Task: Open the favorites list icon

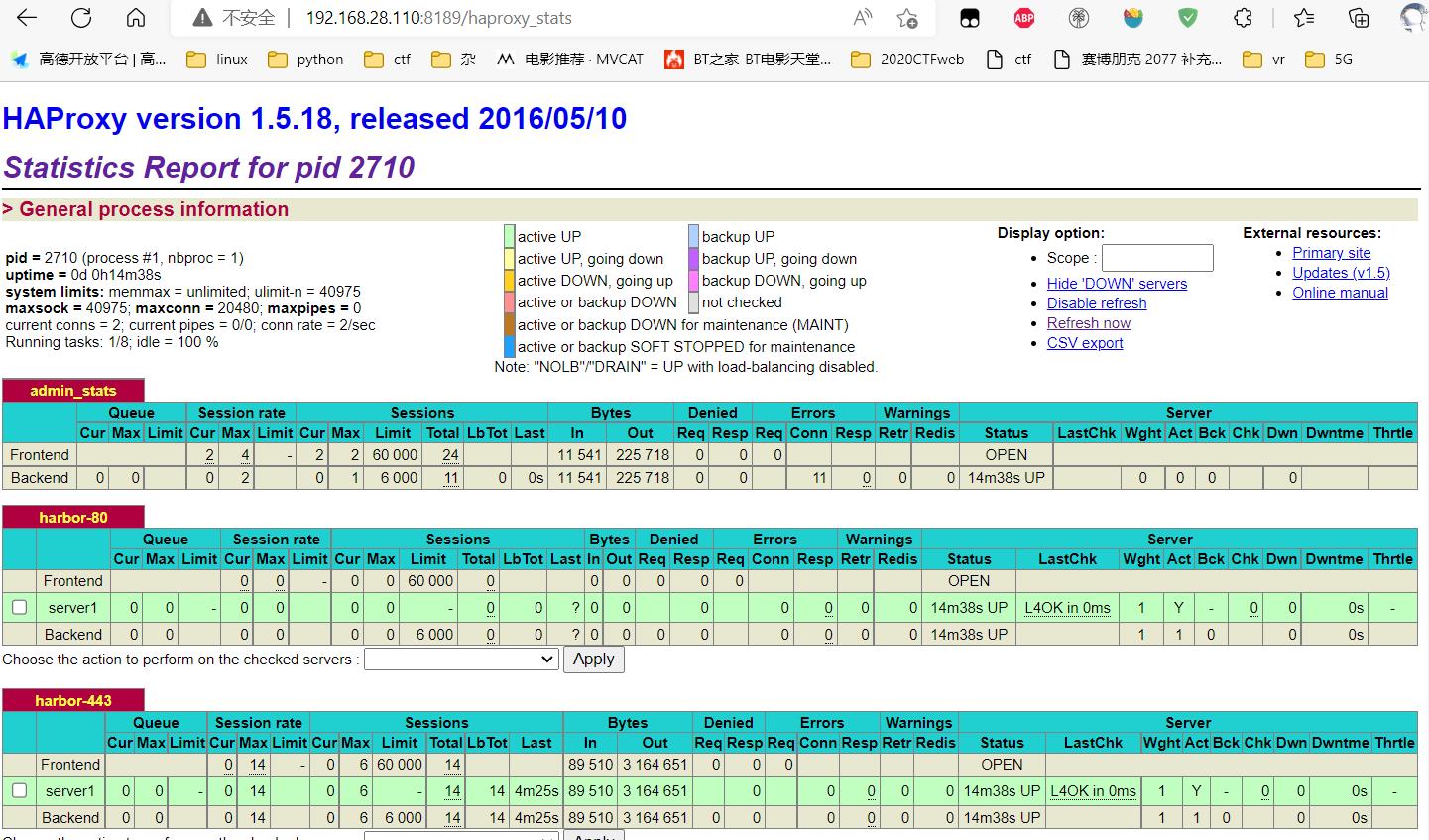Action: click(x=1304, y=18)
